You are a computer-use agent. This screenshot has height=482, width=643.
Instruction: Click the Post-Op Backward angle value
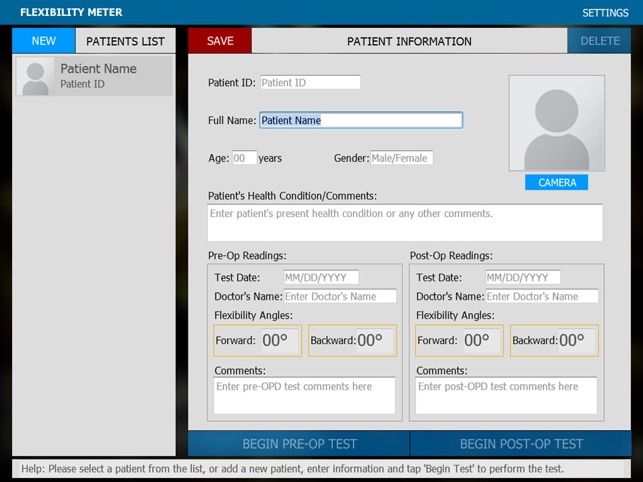[x=577, y=340]
